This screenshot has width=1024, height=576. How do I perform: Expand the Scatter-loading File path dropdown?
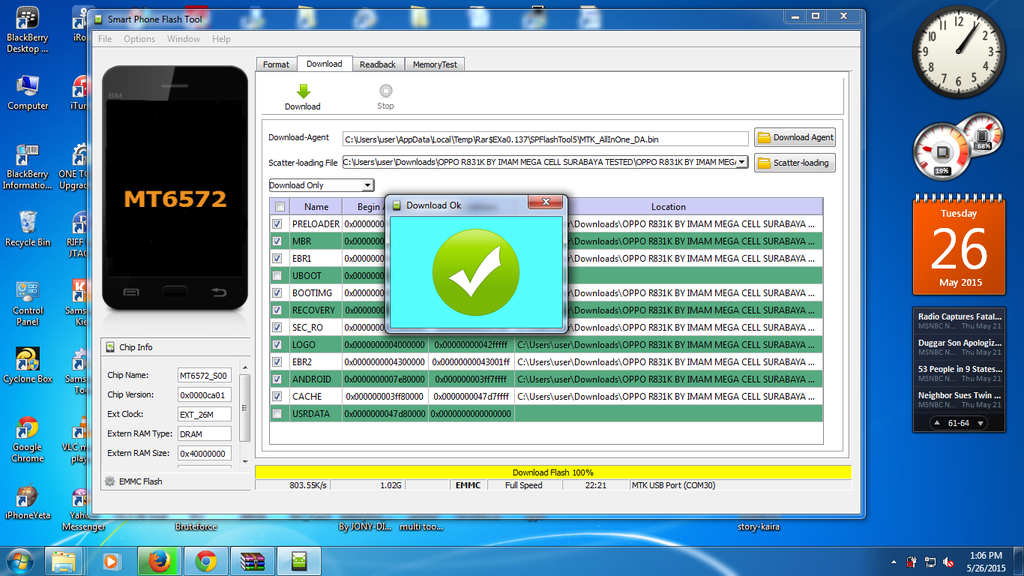click(742, 162)
